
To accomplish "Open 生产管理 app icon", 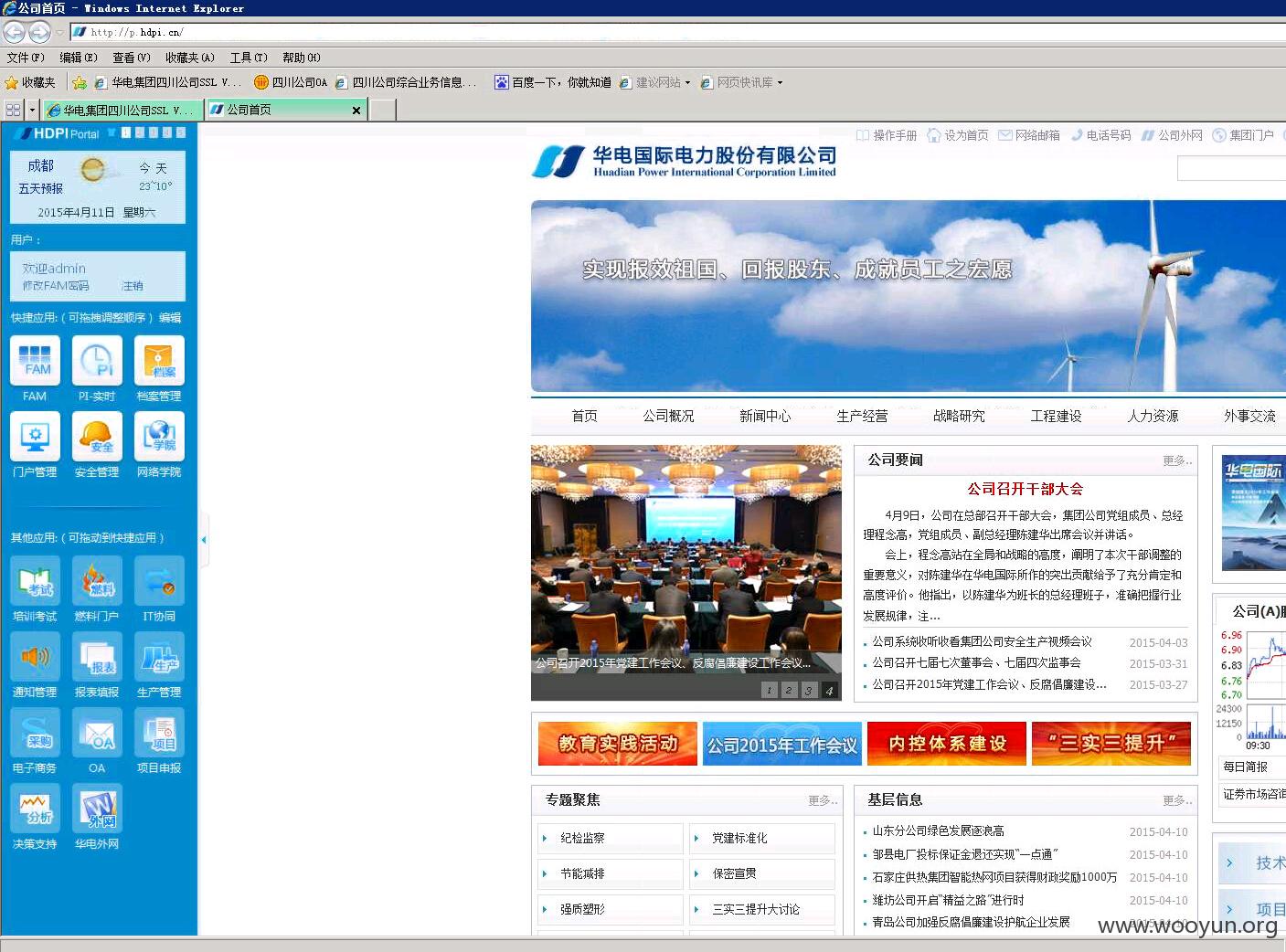I will tap(159, 657).
